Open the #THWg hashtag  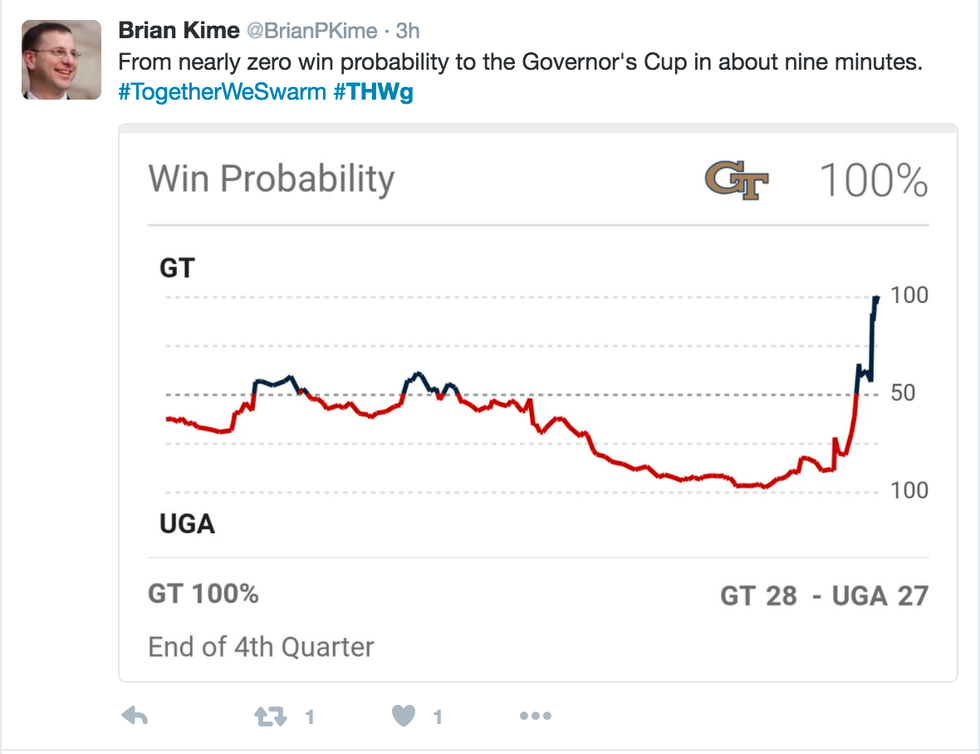[374, 91]
